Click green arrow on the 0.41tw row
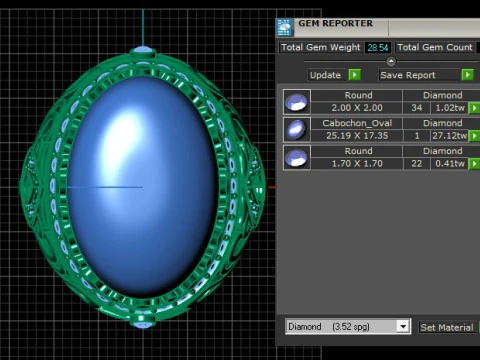This screenshot has height=360, width=480. [x=474, y=164]
